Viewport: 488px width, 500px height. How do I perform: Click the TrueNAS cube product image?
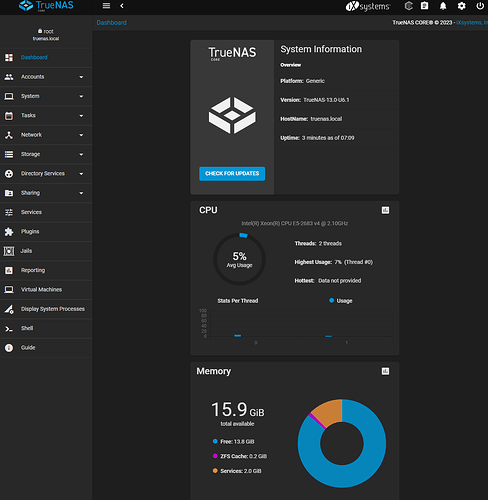point(232,116)
